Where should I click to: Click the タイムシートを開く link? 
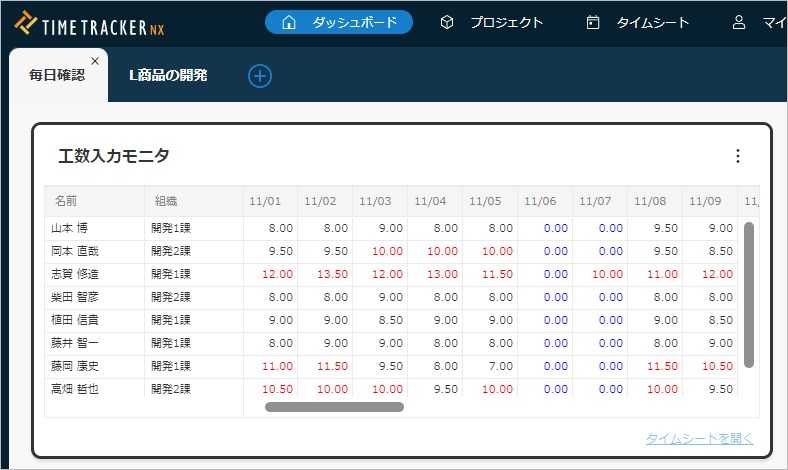pos(699,439)
